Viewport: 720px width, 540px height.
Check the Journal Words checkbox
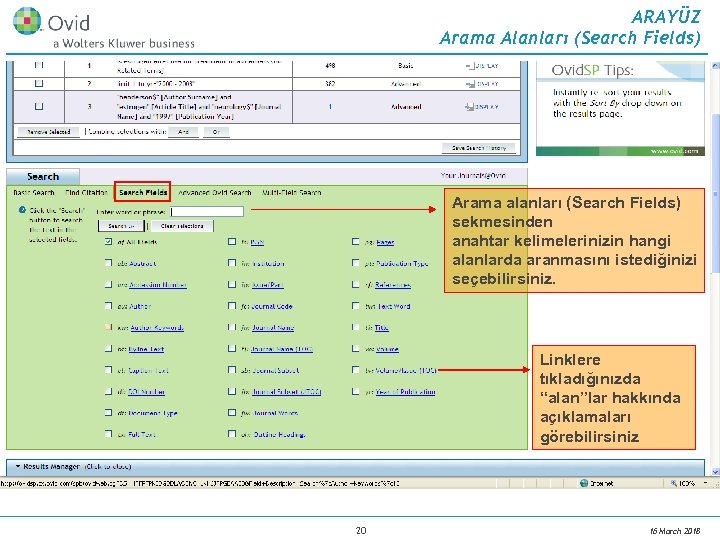coord(232,412)
